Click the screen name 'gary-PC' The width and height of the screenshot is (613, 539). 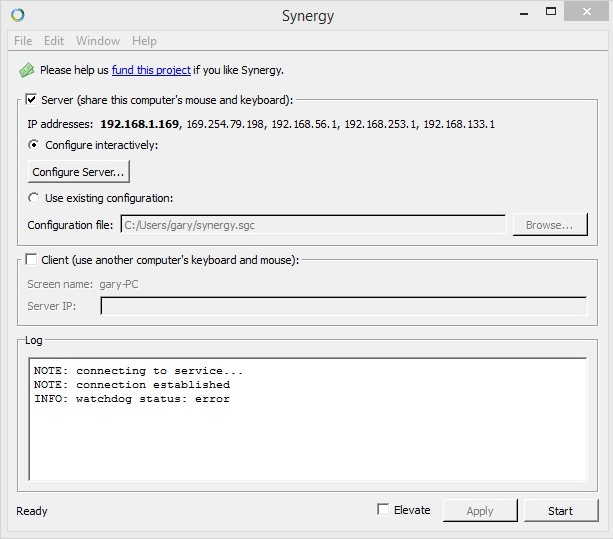coord(119,284)
